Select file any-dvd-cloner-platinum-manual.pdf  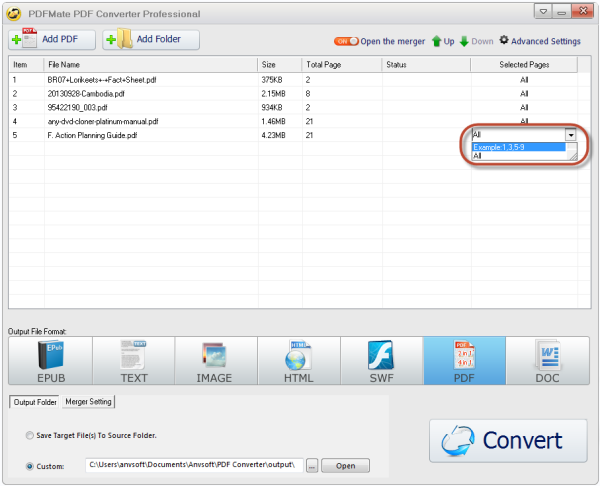tap(103, 121)
